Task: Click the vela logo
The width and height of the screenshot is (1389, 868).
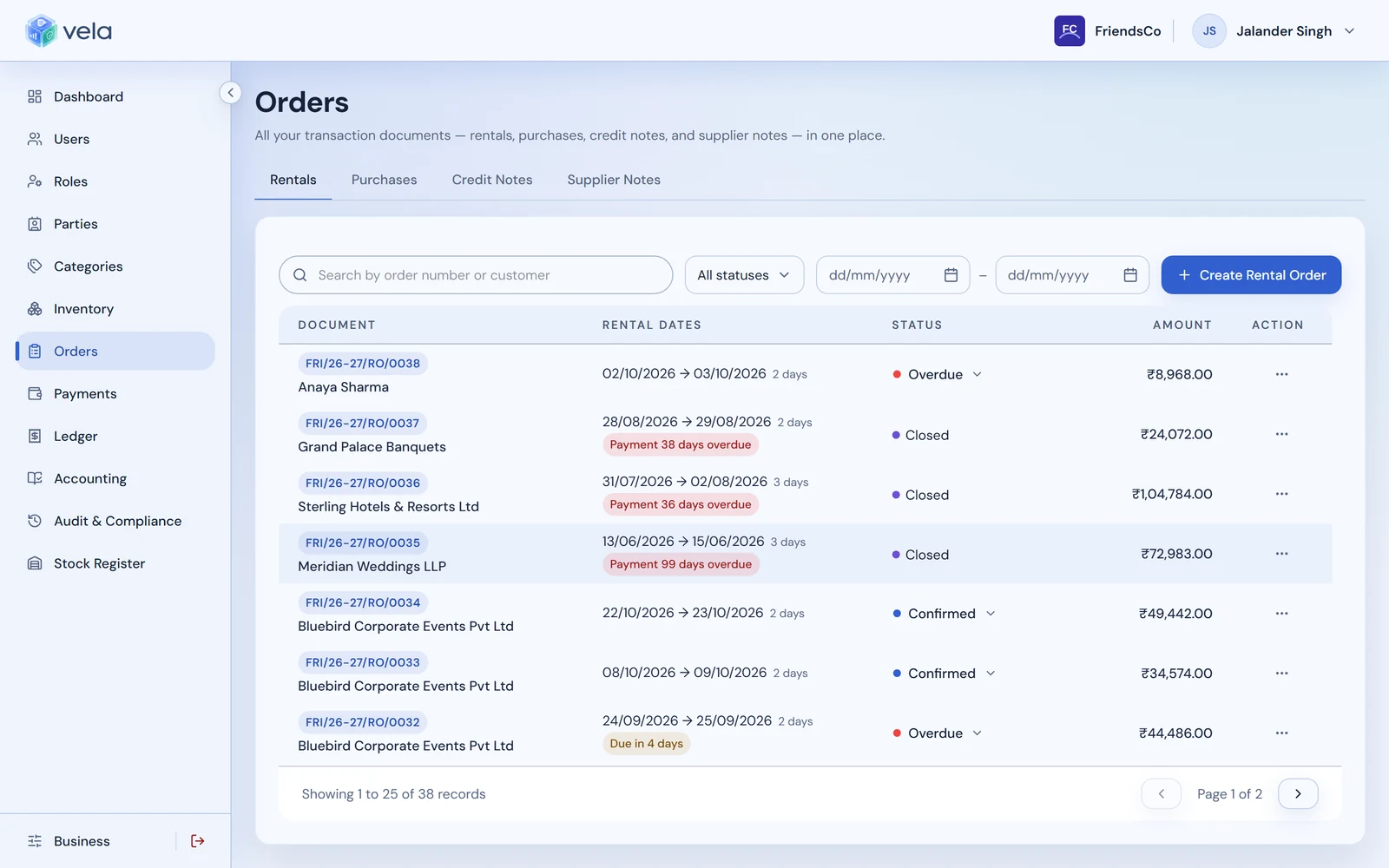Action: pos(69,31)
